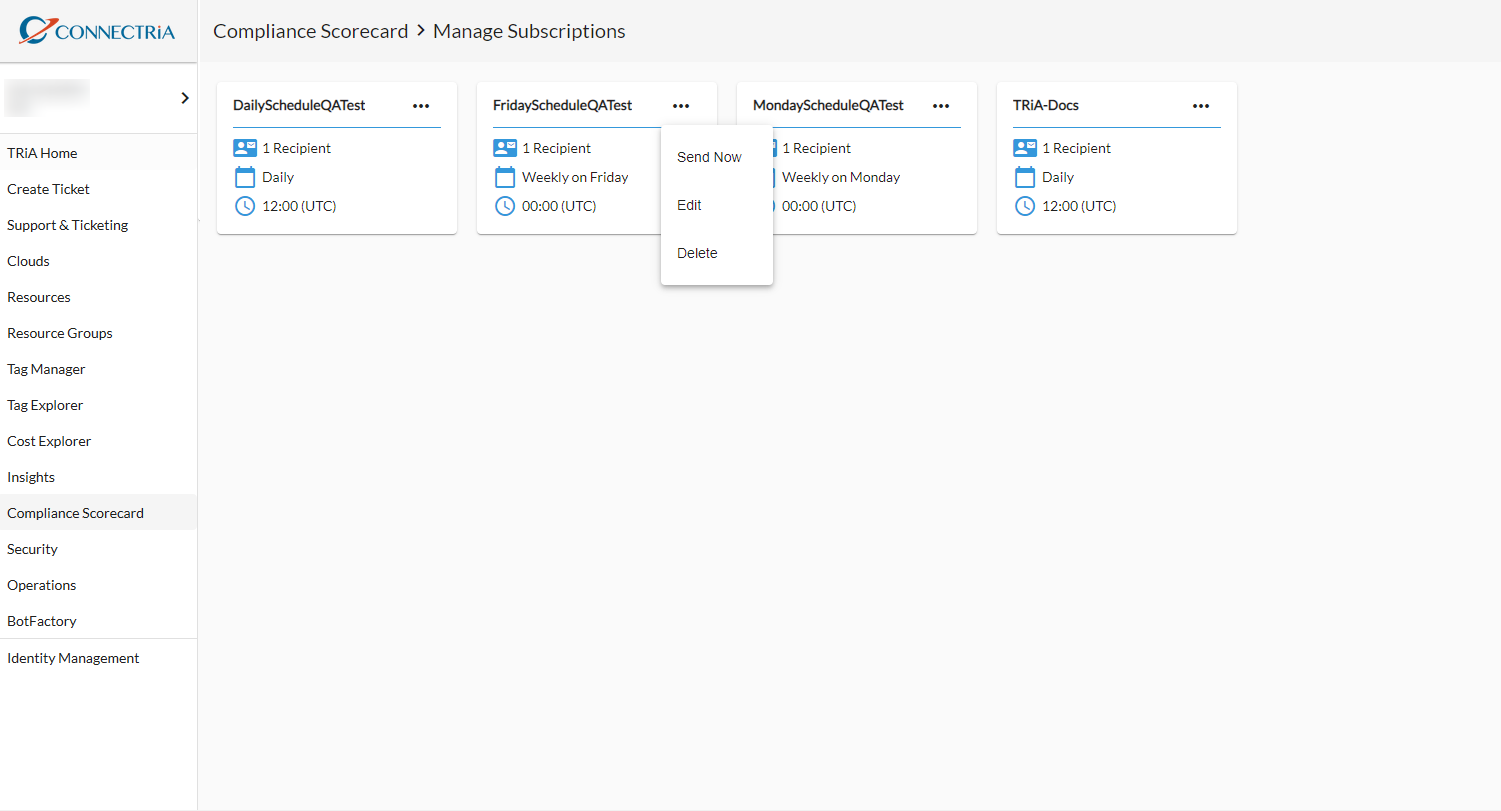Click the calendar icon beside Weekly on Friday

[505, 177]
